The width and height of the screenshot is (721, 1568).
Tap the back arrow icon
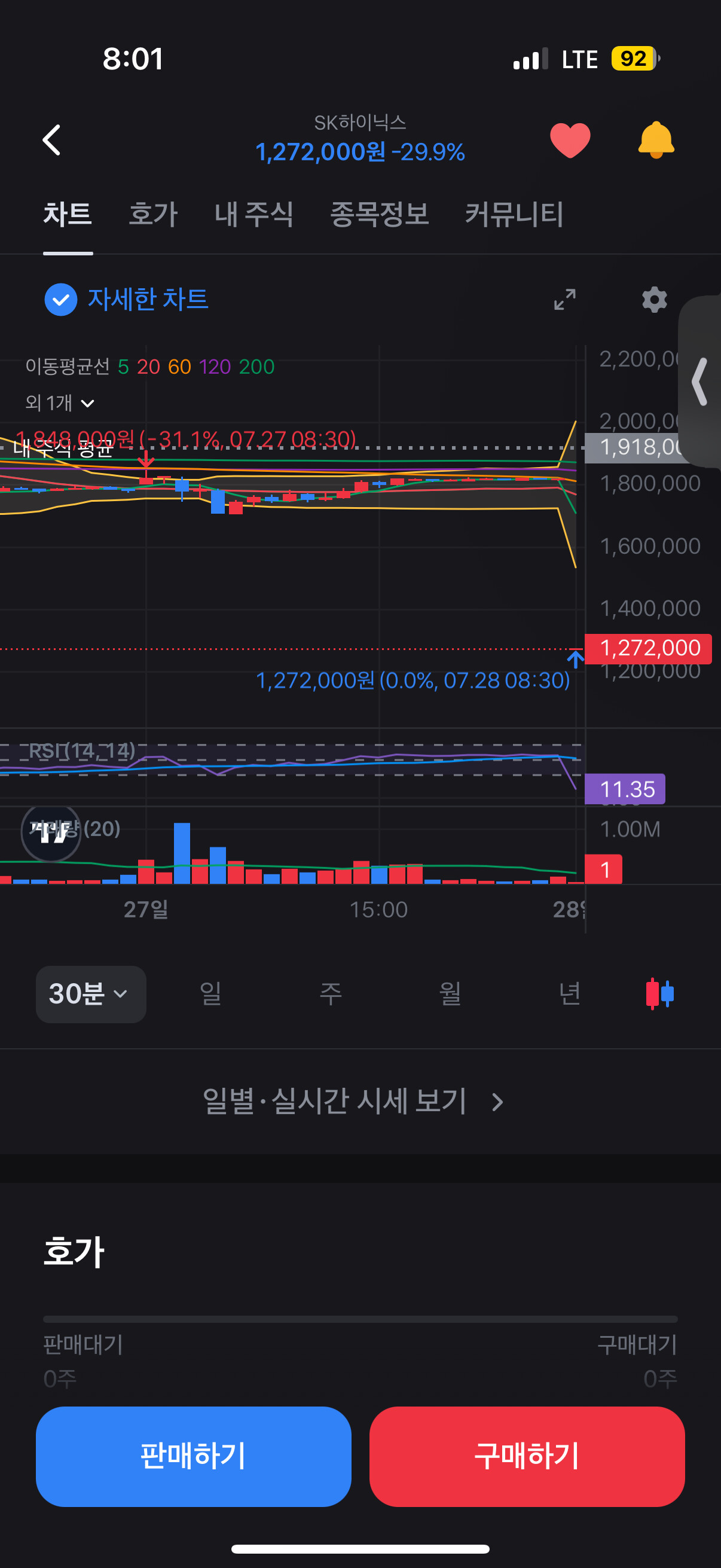pos(52,140)
